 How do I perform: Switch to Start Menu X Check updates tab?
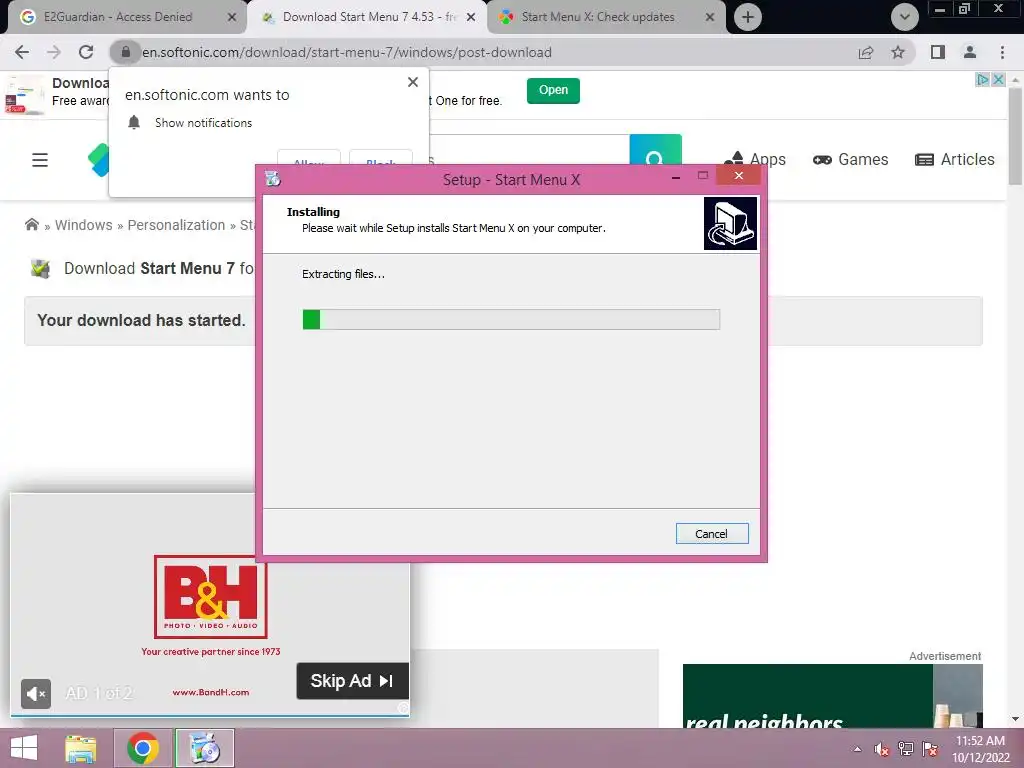point(598,17)
